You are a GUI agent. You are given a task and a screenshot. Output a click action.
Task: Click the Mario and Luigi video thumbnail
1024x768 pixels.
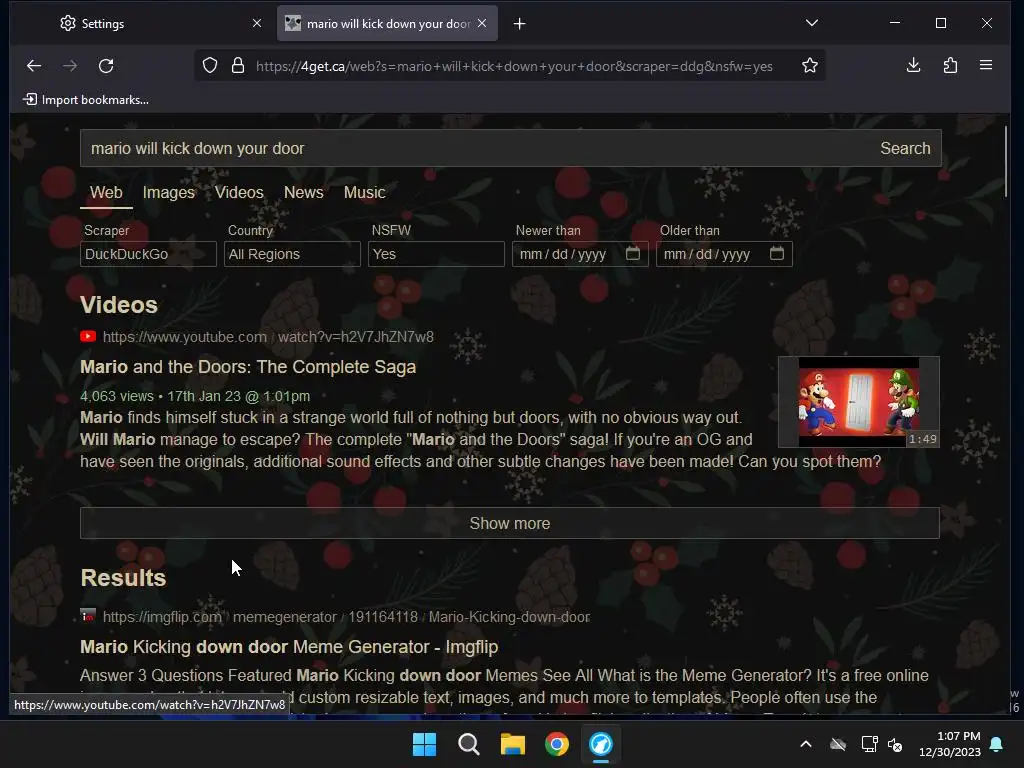(859, 402)
